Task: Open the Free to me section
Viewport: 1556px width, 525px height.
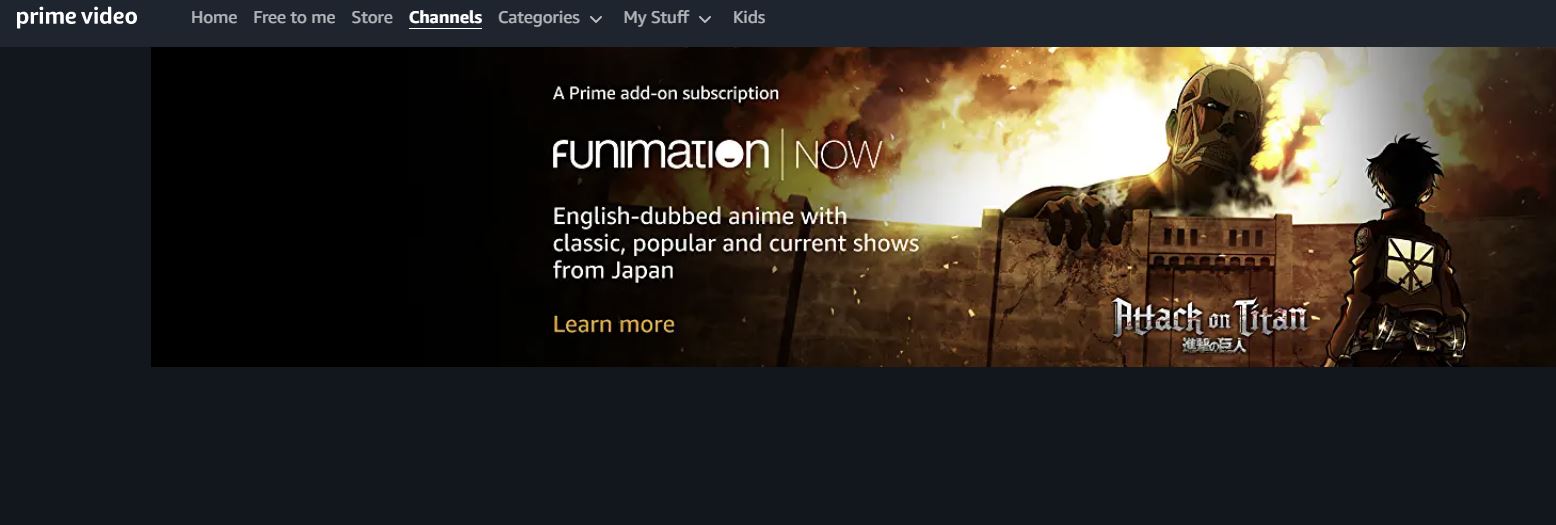Action: point(294,17)
